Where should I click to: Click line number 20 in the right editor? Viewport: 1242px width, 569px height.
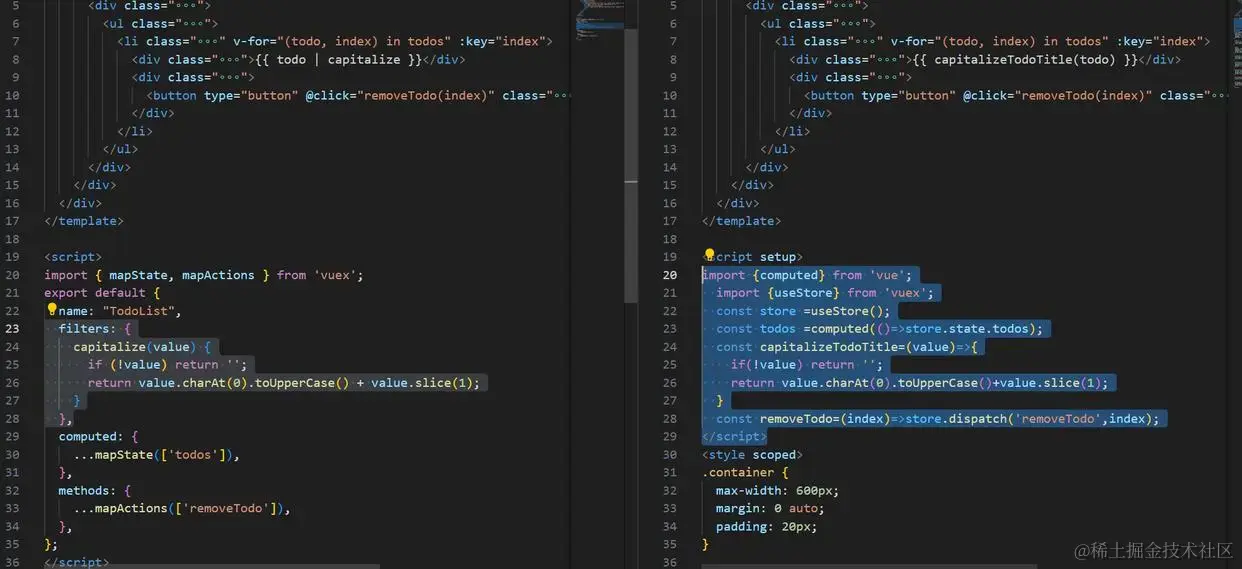click(670, 275)
